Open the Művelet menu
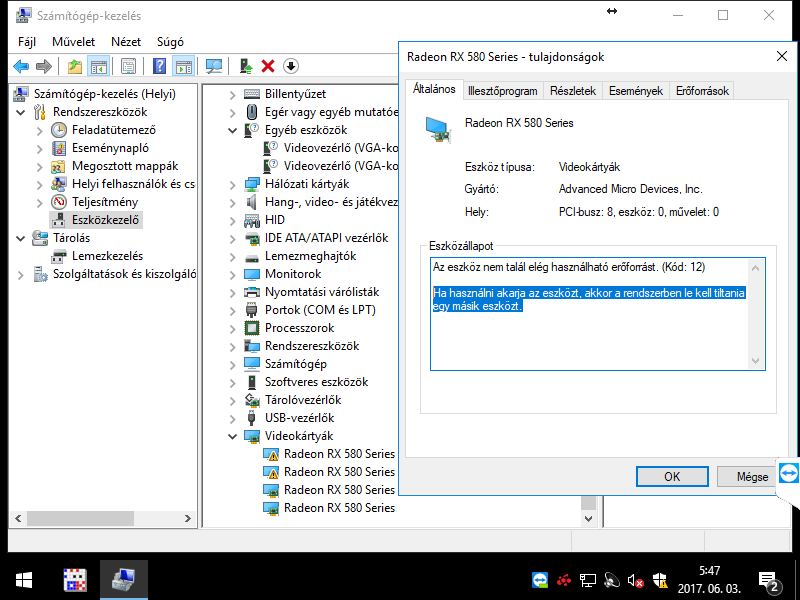The image size is (800, 600). pos(73,42)
